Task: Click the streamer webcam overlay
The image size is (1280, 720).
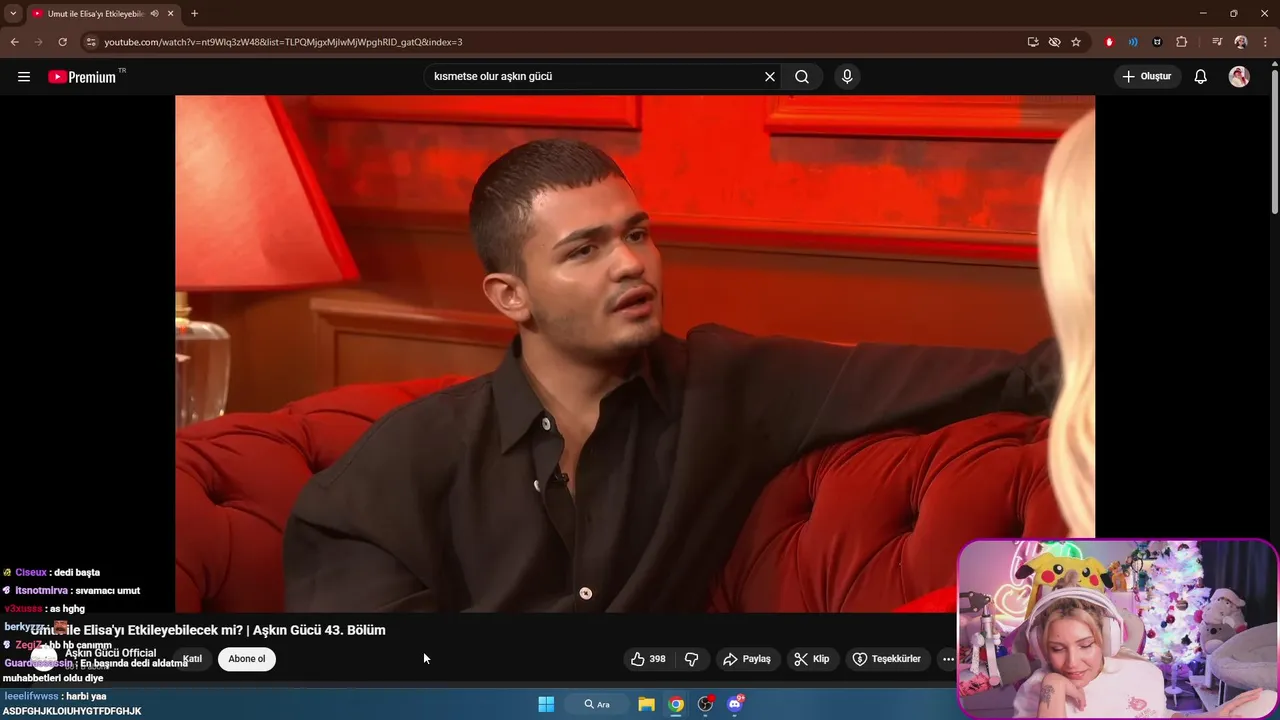Action: click(1118, 629)
